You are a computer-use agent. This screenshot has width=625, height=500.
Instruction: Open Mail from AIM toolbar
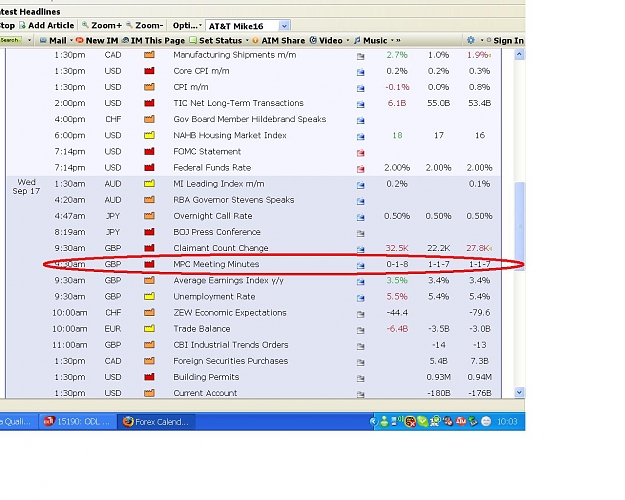53,41
